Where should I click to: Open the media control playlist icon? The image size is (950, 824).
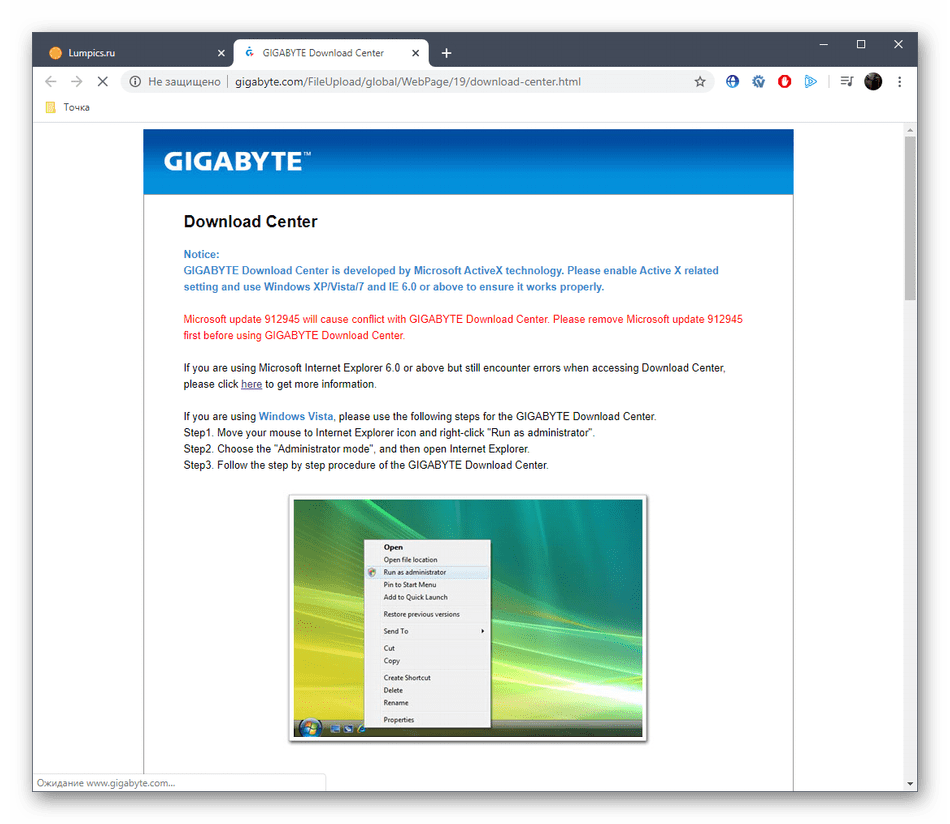pos(846,82)
